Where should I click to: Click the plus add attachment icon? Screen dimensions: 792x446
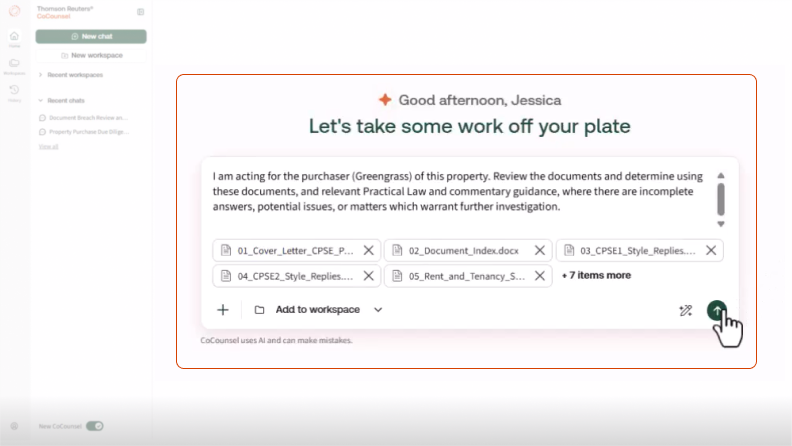[x=223, y=310]
